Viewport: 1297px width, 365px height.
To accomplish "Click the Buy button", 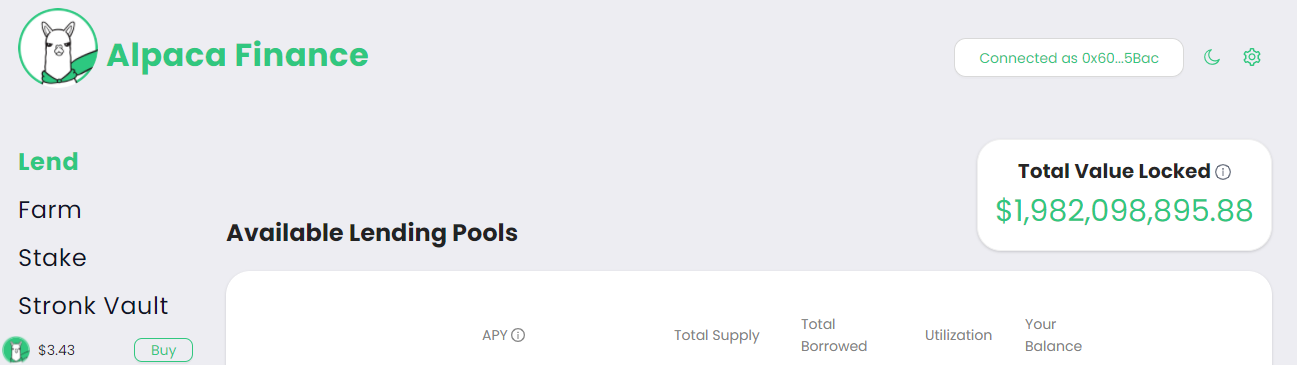I will pos(163,350).
